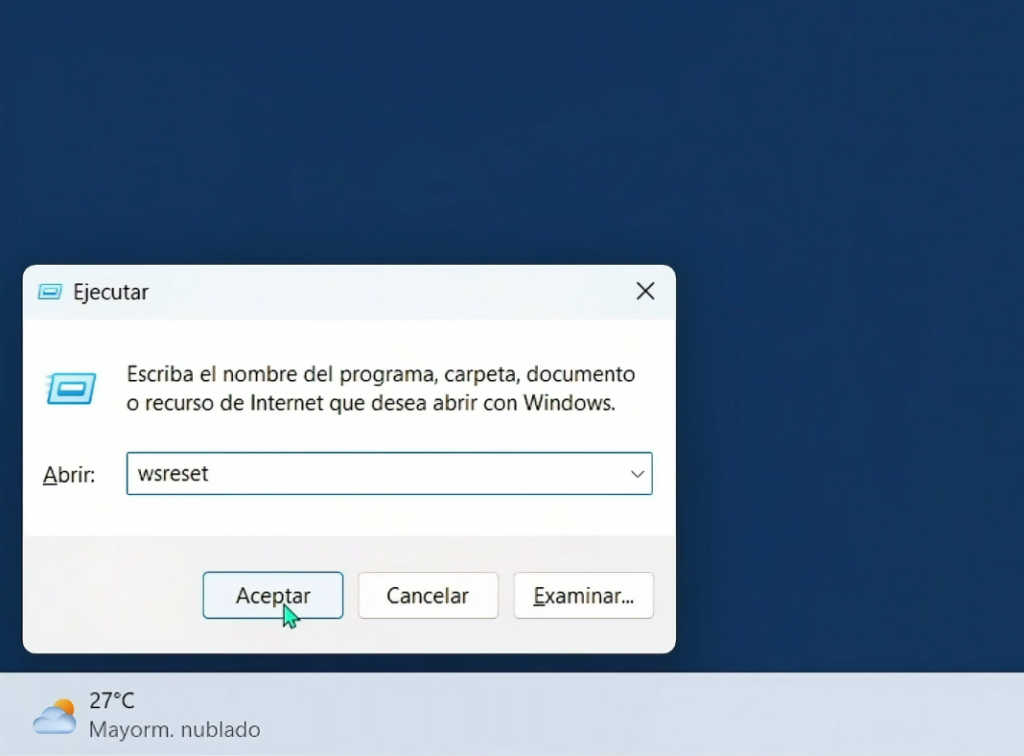
Task: Click the blue program icon next to instructions
Action: tap(70, 385)
